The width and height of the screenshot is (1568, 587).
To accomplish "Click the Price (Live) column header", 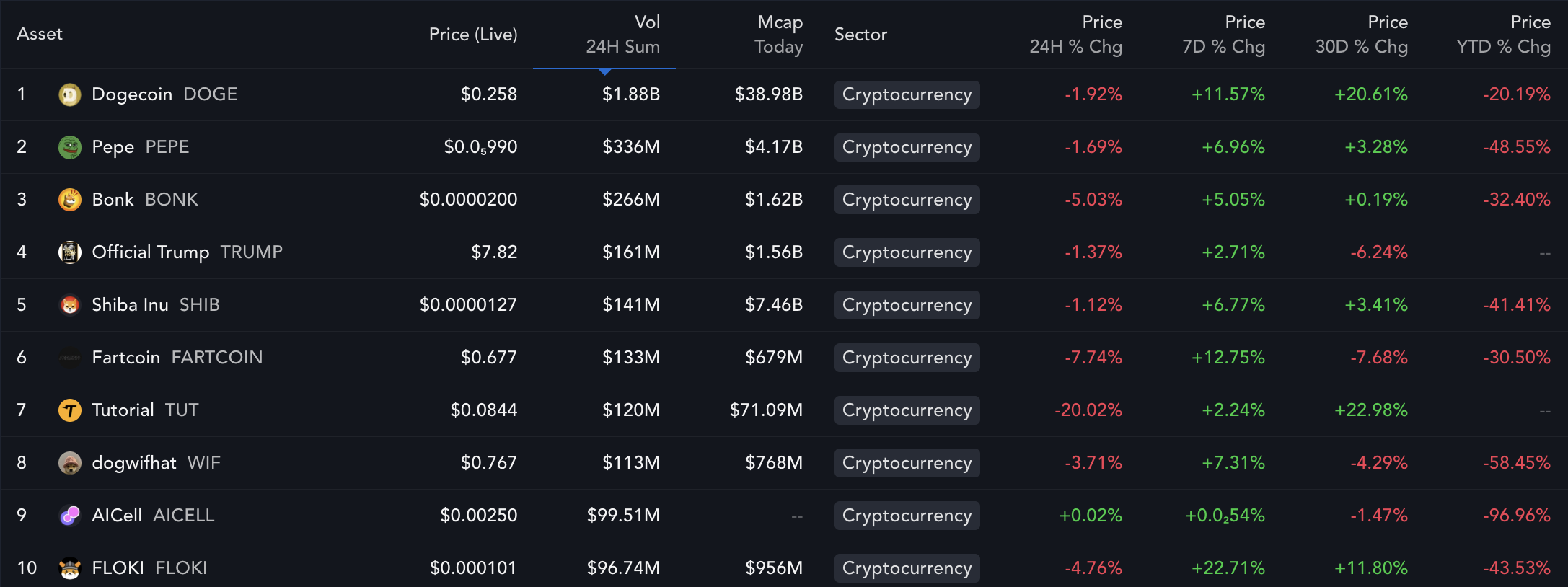I will coord(473,34).
